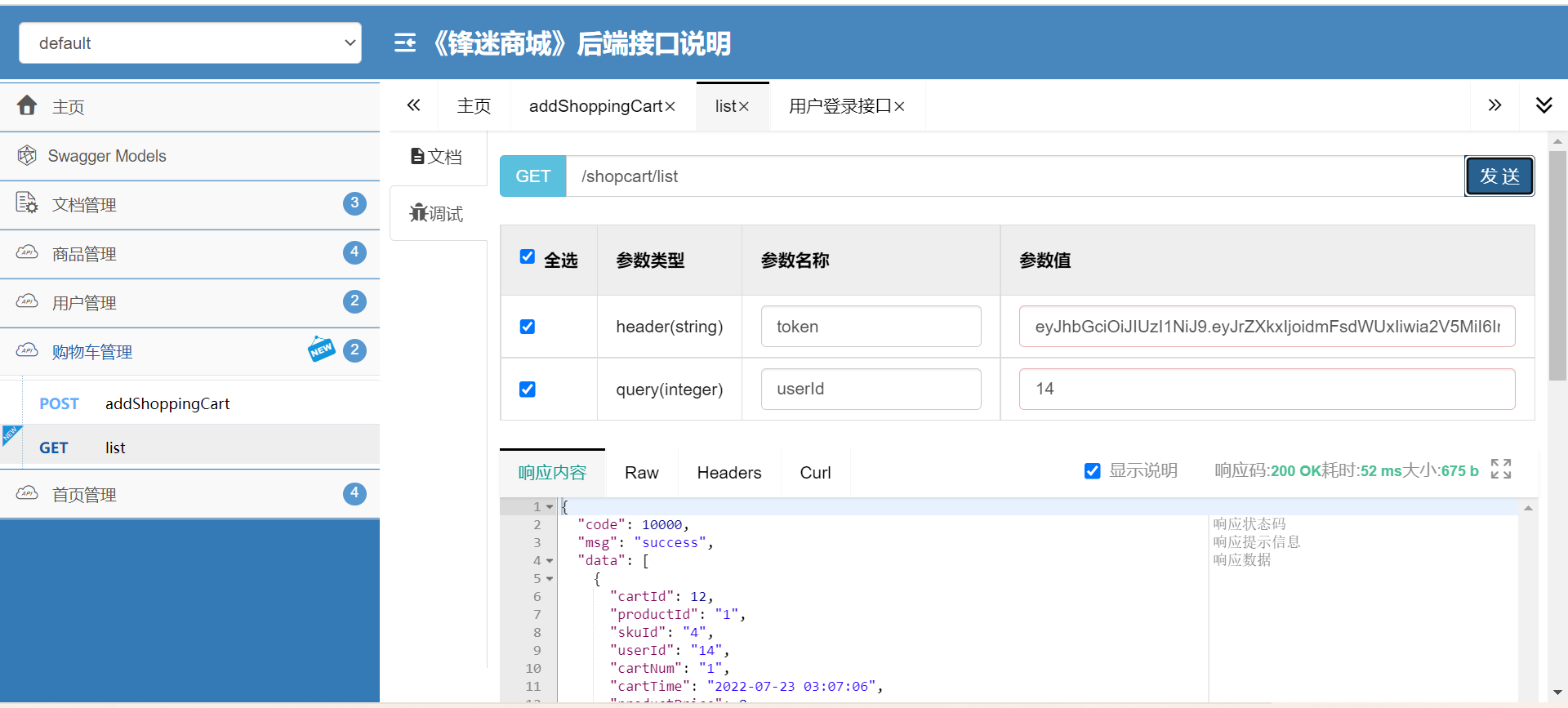Click the /shopcart/list URL field
Image resolution: width=1568 pixels, height=708 pixels.
tap(1015, 176)
